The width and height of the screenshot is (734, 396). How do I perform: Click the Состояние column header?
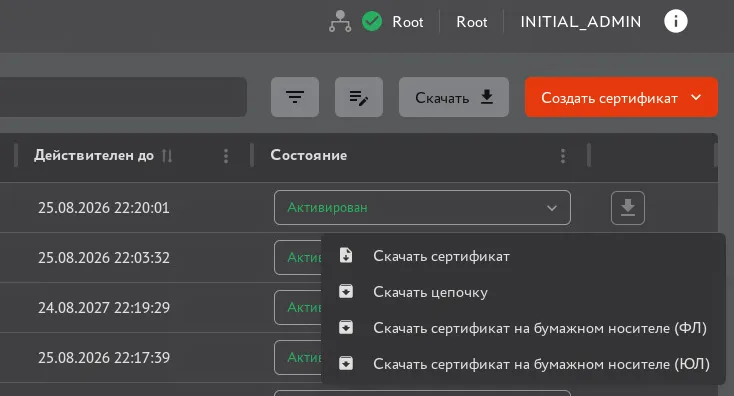pos(308,155)
